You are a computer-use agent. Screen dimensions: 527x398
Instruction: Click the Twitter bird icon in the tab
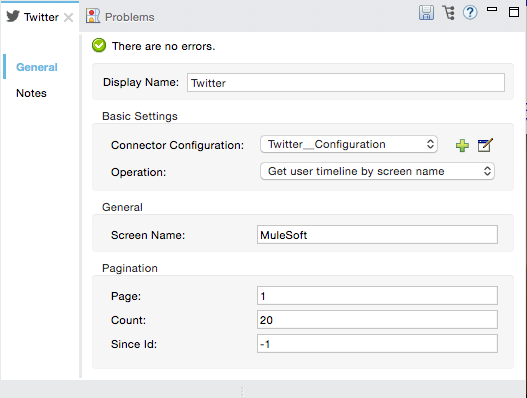coord(13,16)
